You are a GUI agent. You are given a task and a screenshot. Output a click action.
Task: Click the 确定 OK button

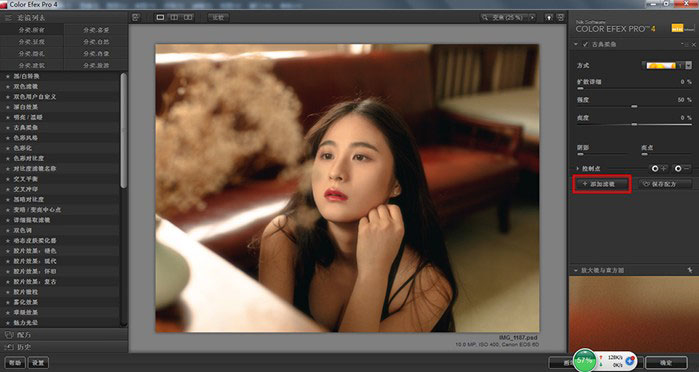666,363
